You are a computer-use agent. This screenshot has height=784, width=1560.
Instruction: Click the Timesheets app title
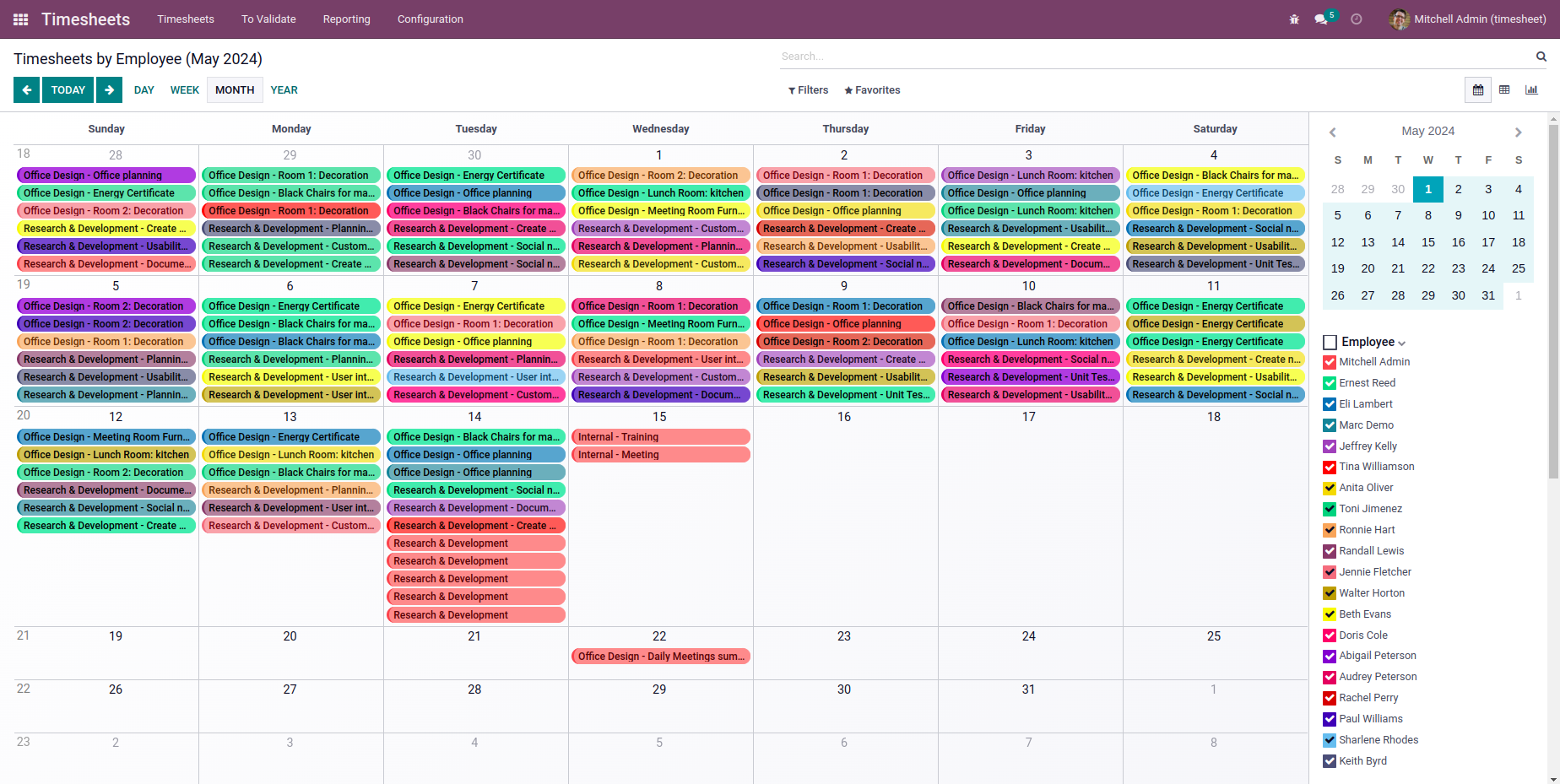click(x=86, y=19)
